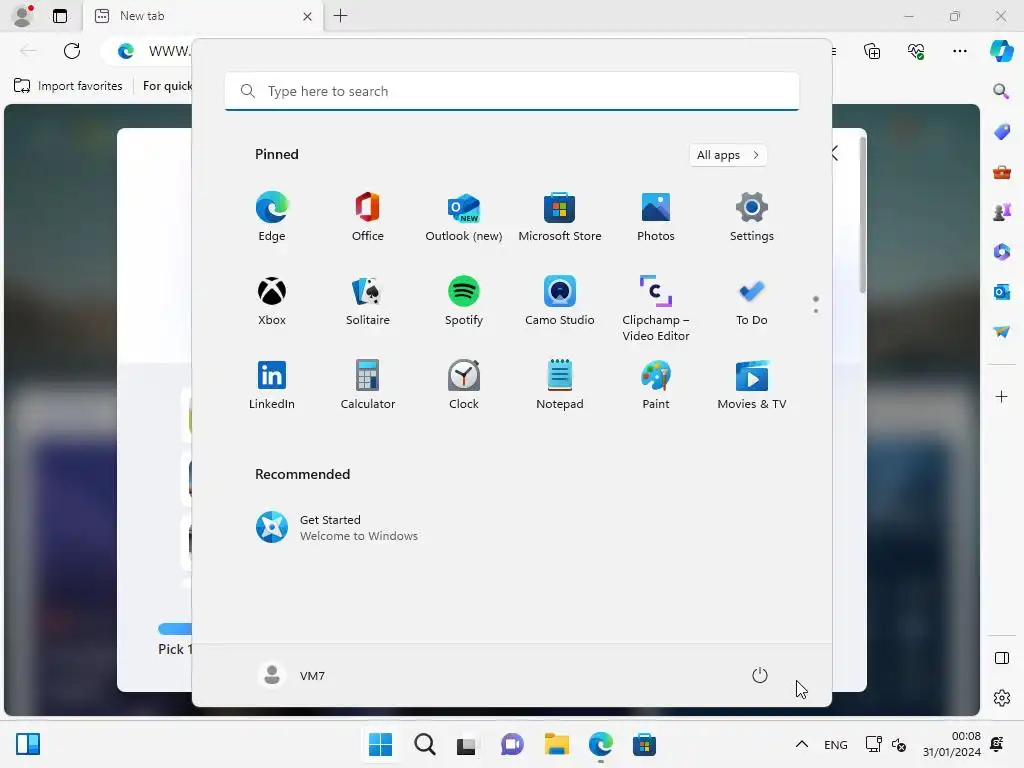This screenshot has height=768, width=1024.
Task: Launch Notepad from pinned apps
Action: click(560, 385)
